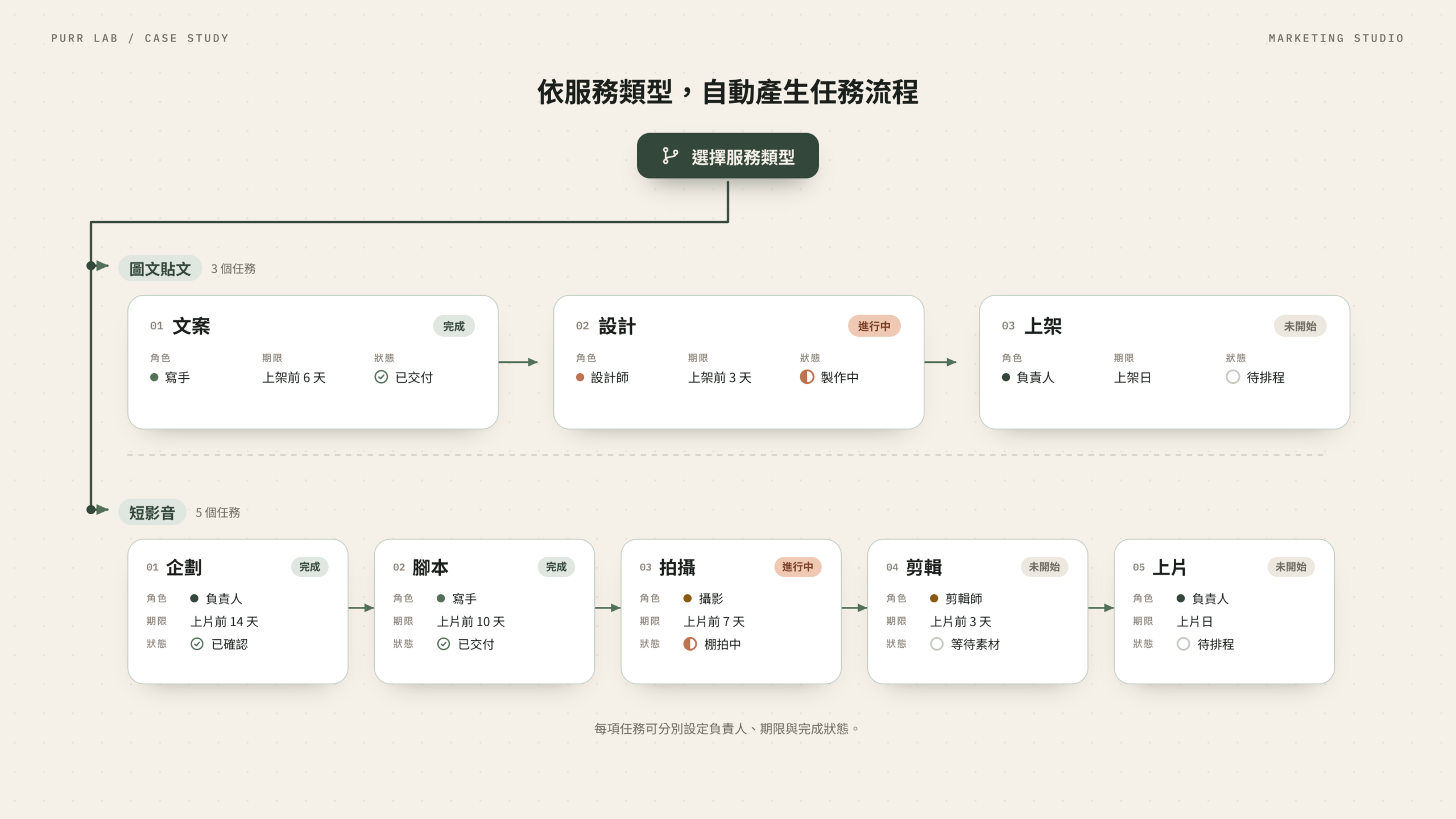Click the 已交付 check icon in 文案 card

pyautogui.click(x=381, y=377)
